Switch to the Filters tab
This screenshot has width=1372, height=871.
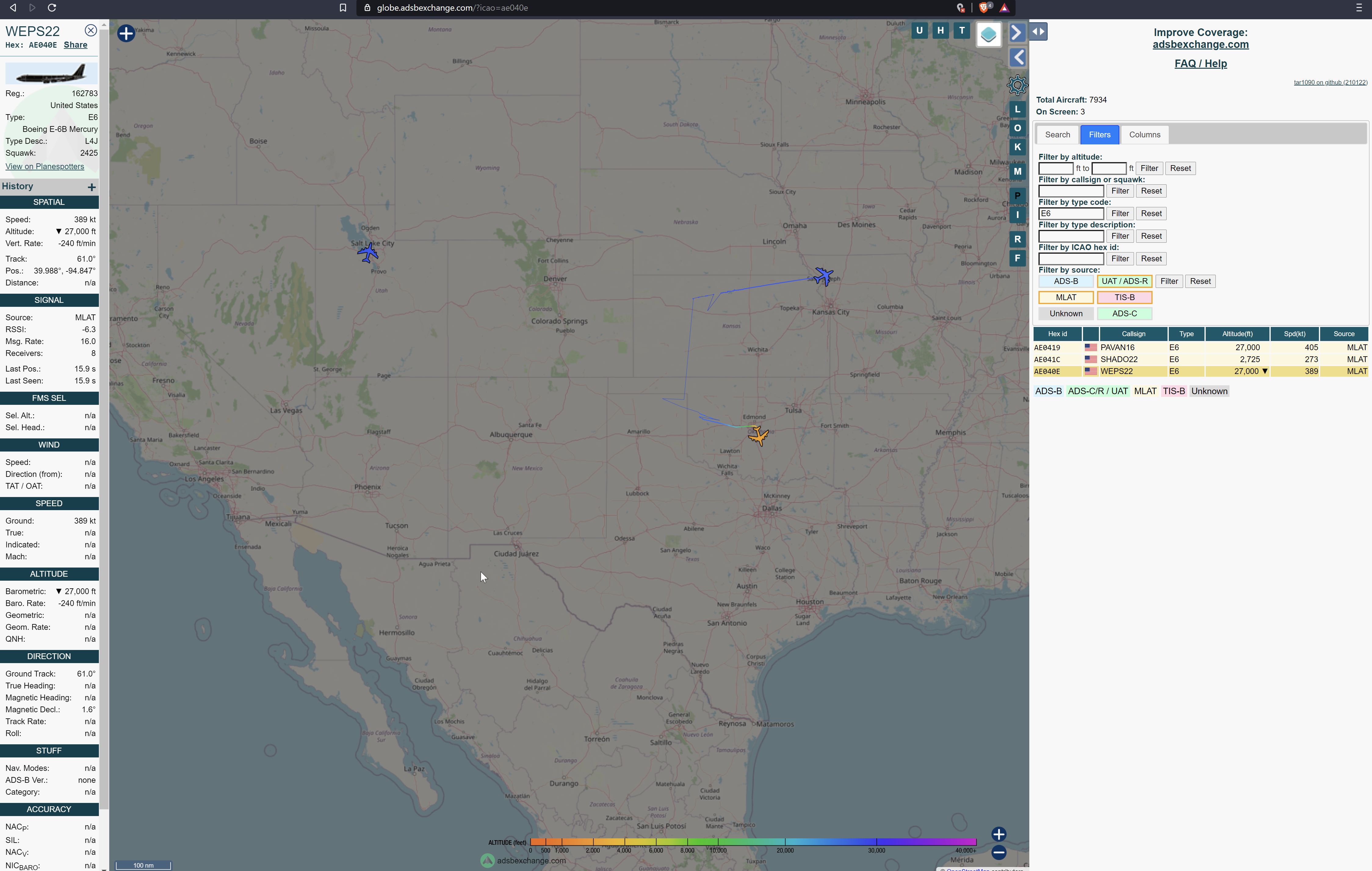pyautogui.click(x=1100, y=135)
